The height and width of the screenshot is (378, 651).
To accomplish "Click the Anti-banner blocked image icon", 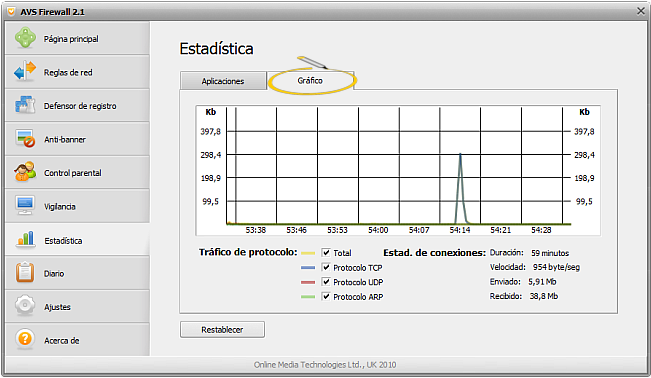I will (x=25, y=138).
